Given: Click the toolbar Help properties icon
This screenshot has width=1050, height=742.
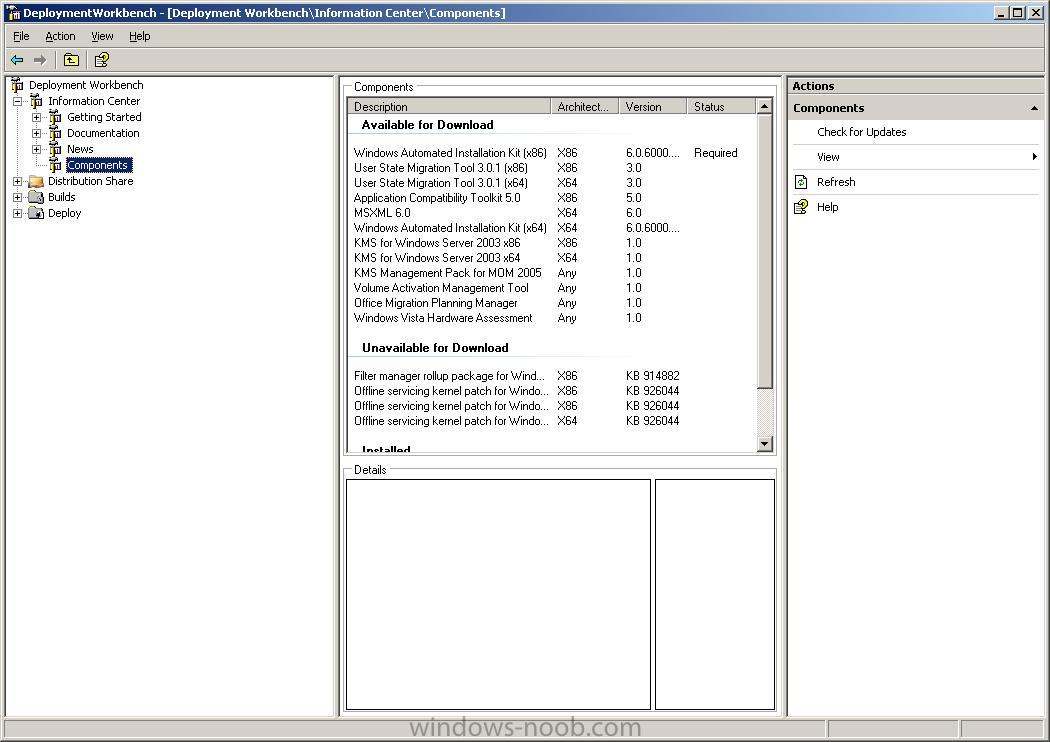Looking at the screenshot, I should (x=101, y=60).
